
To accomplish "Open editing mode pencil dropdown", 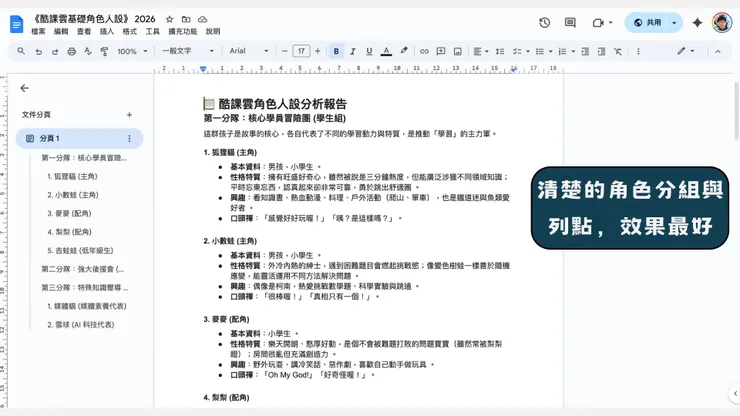I will point(686,51).
